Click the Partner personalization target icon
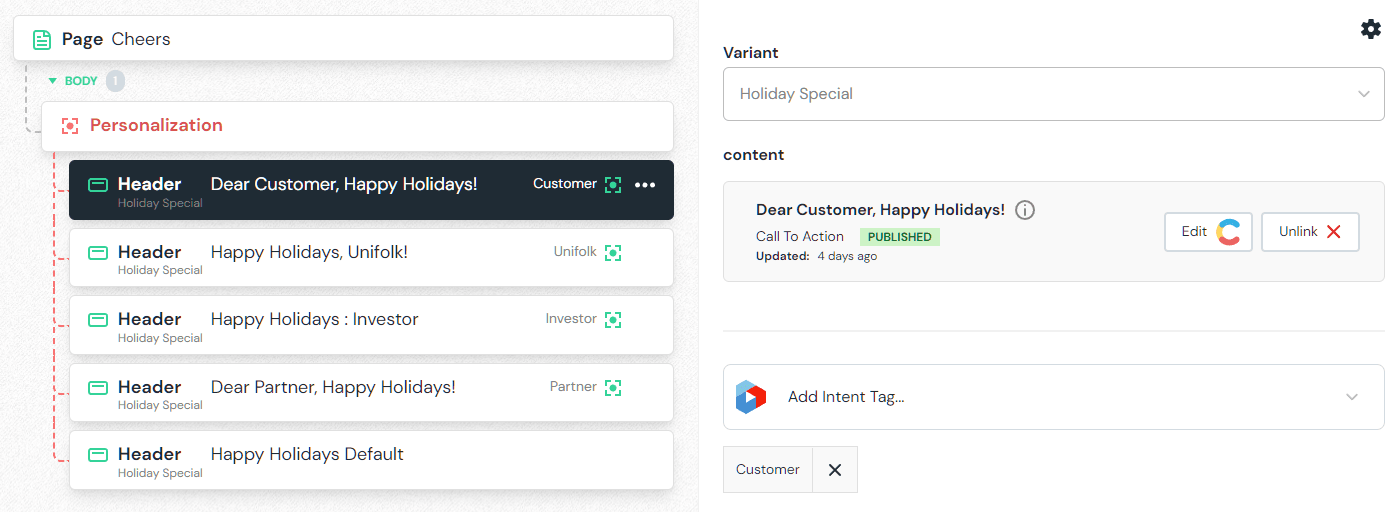 [613, 387]
